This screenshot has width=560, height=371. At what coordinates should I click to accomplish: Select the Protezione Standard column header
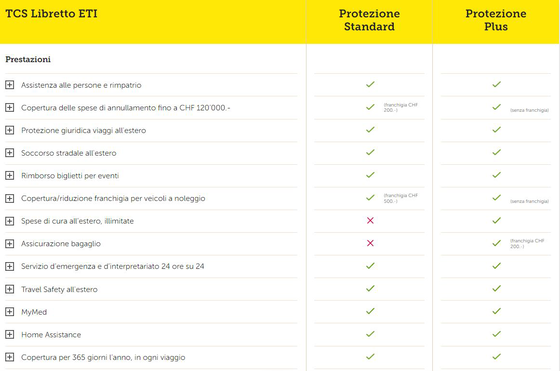[369, 20]
